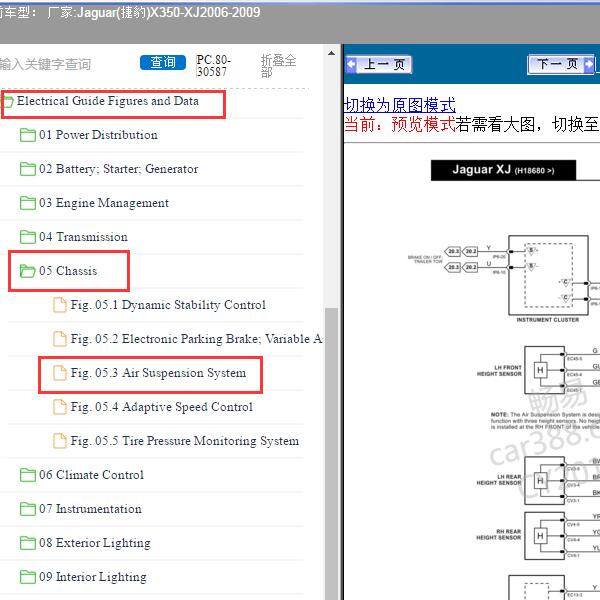Expand 03 Engine Management
Screen dimensions: 600x600
point(104,203)
